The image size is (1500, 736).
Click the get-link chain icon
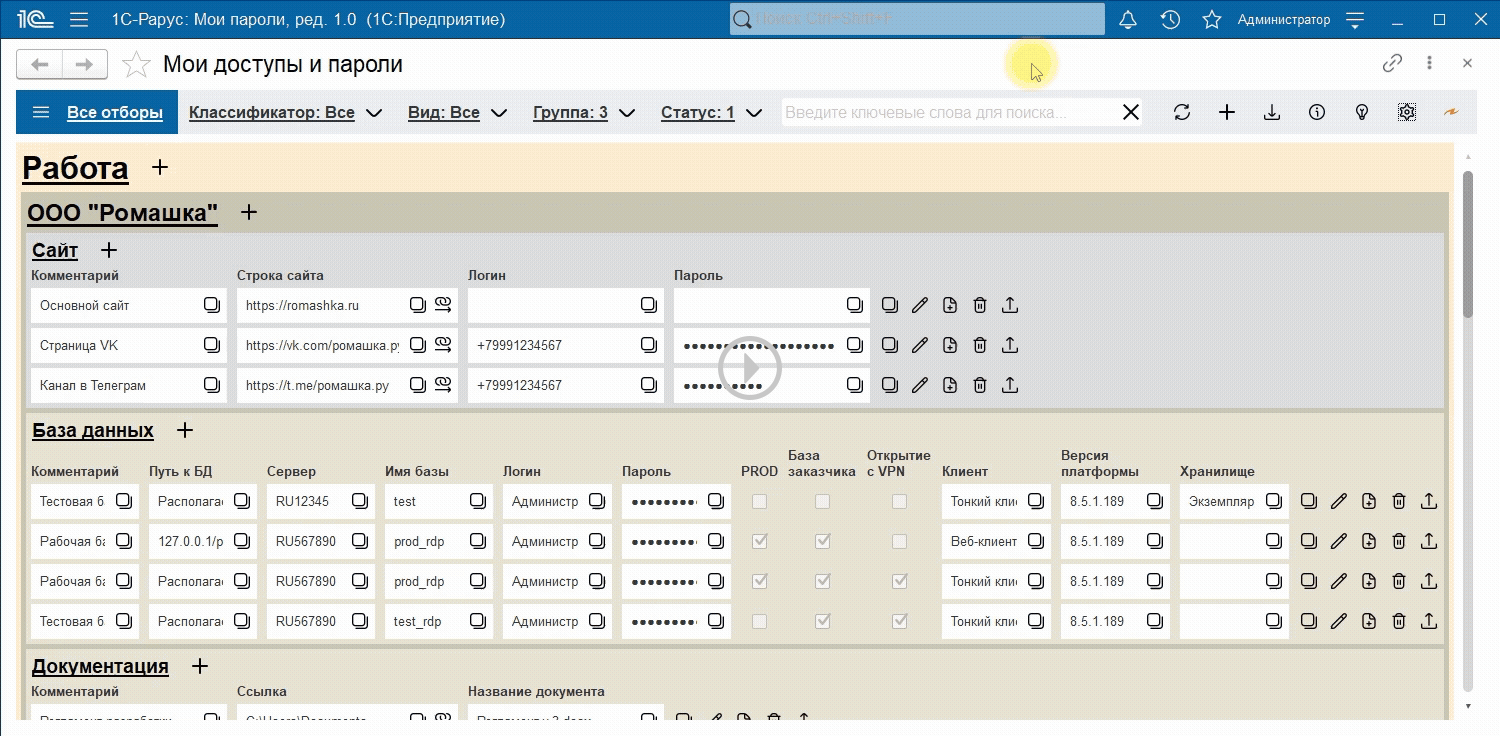1392,63
